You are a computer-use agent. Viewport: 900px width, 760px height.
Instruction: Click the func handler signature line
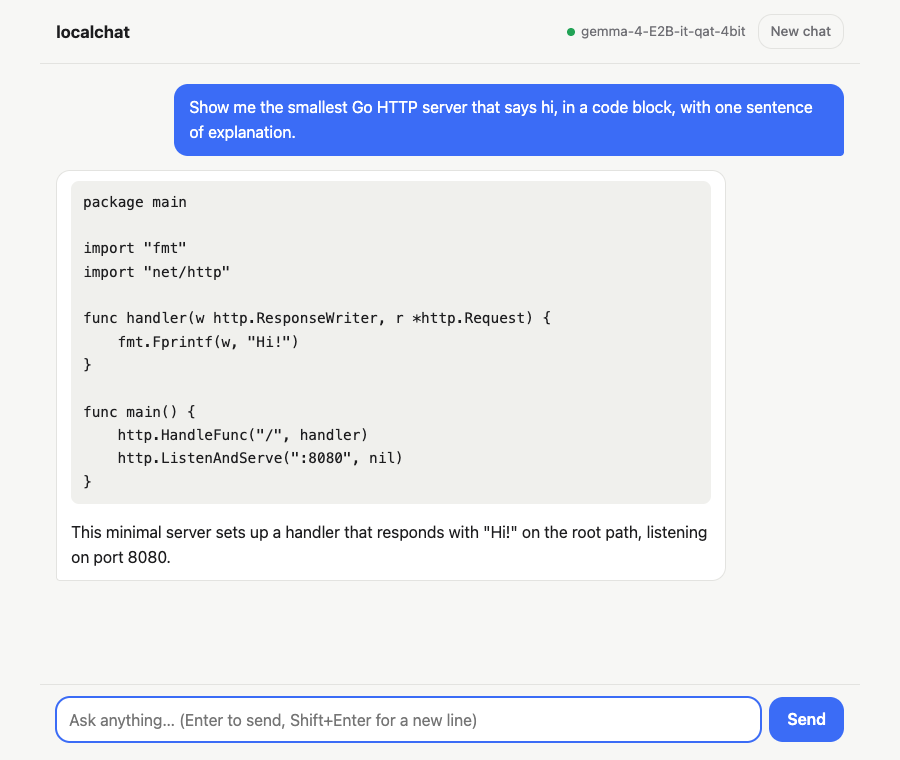pos(317,318)
